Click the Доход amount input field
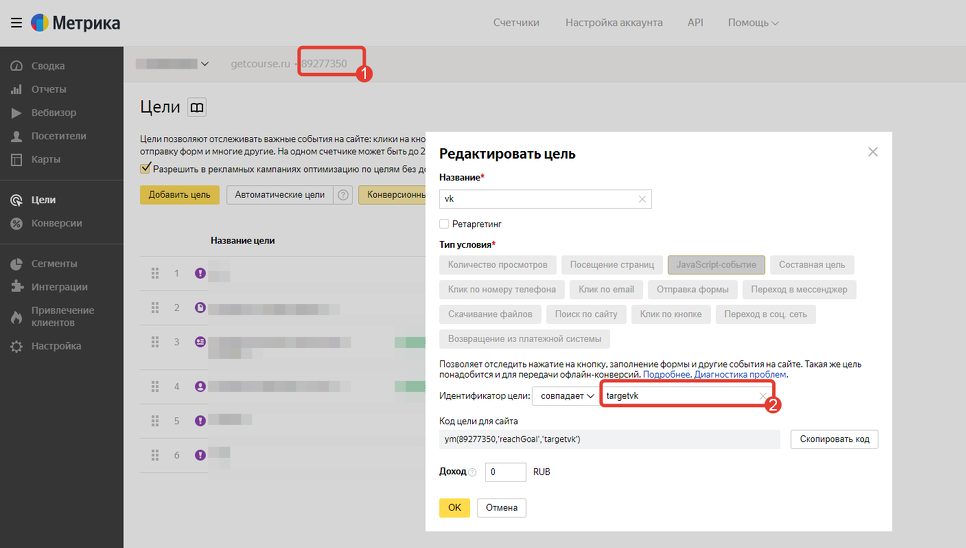The height and width of the screenshot is (548, 966). (505, 472)
